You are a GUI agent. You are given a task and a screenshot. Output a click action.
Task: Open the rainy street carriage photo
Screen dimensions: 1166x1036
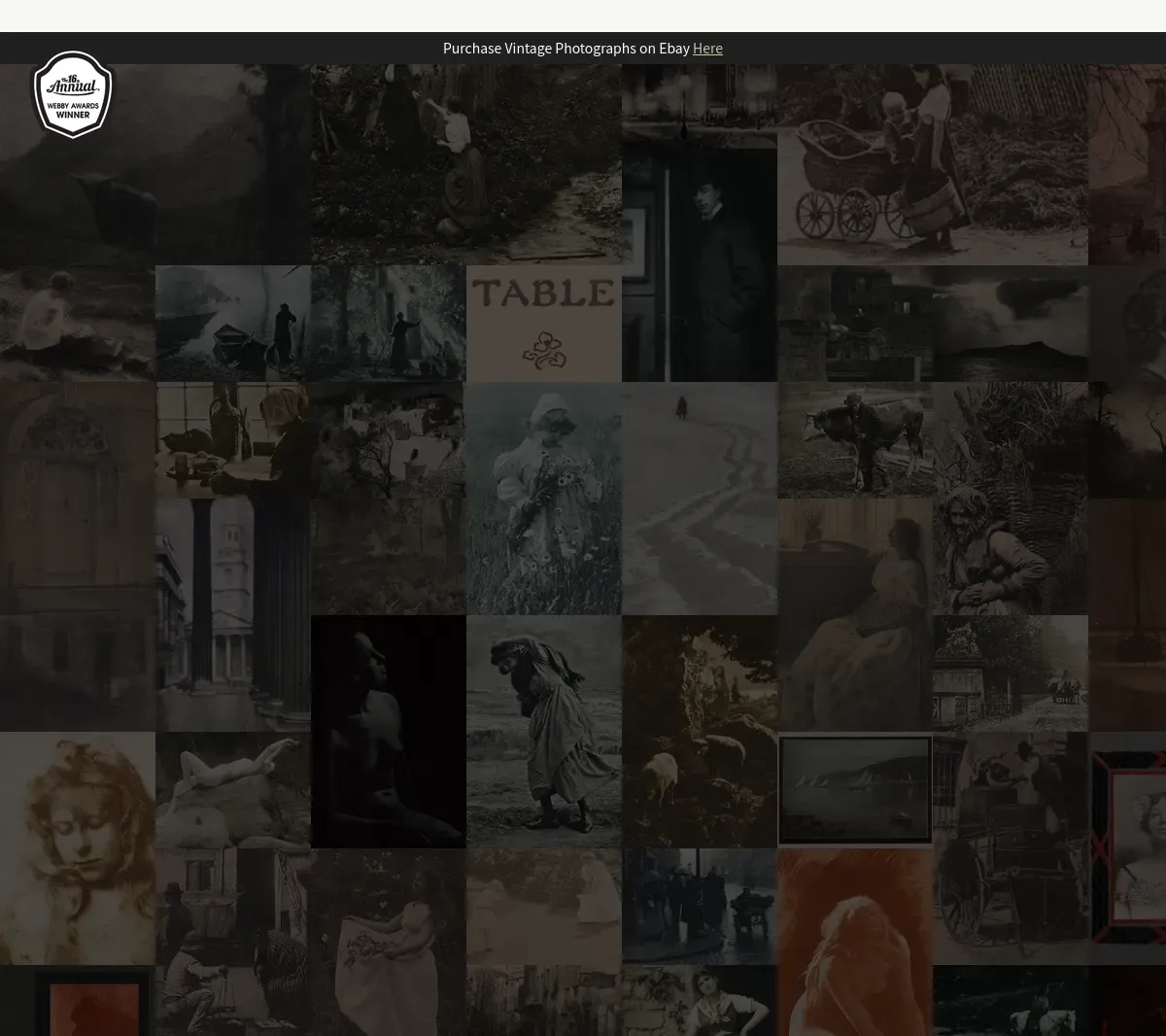[x=700, y=907]
